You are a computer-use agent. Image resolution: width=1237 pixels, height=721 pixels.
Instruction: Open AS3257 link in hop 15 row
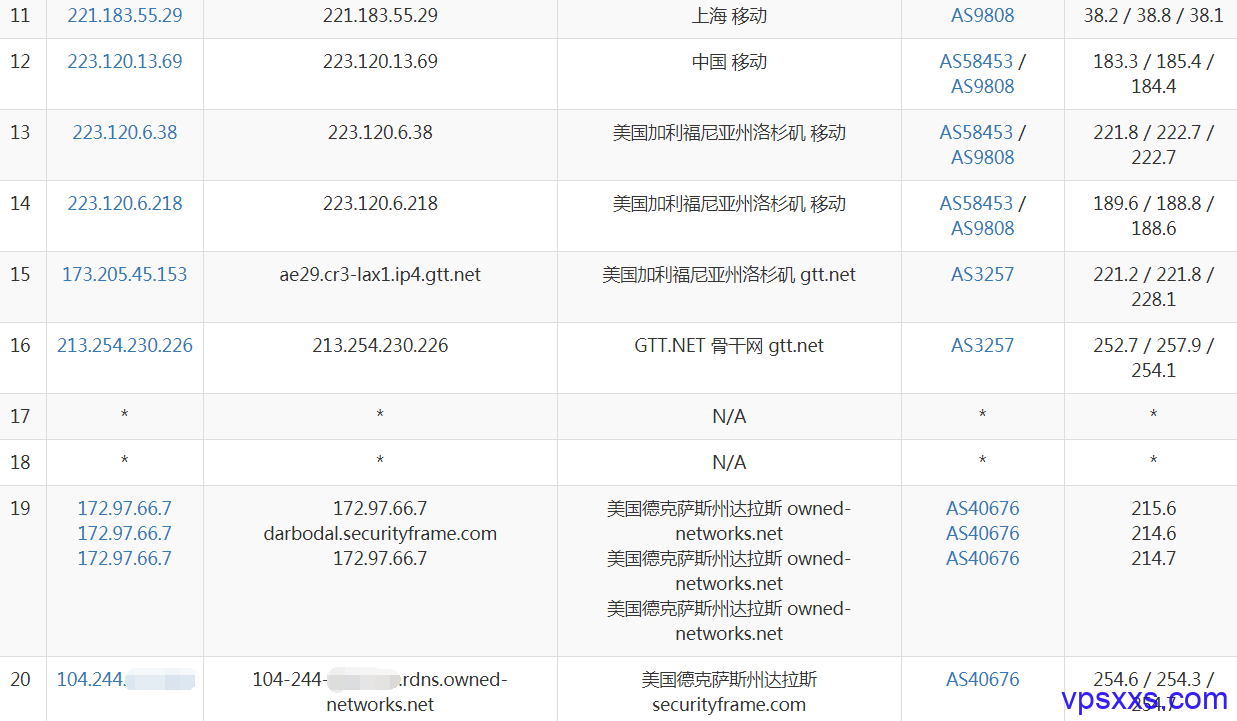982,274
